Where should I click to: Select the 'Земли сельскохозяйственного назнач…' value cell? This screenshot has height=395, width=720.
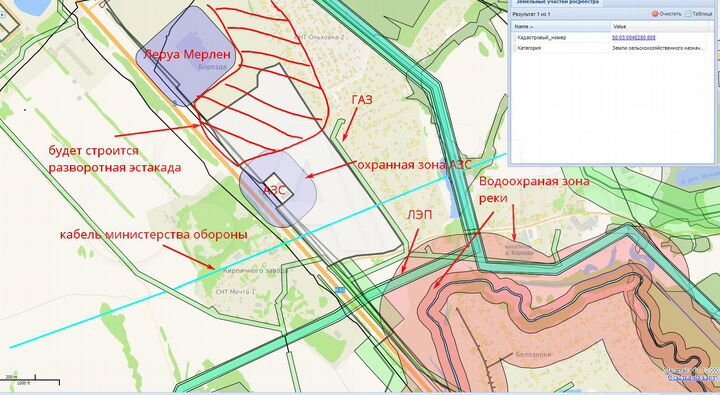pyautogui.click(x=657, y=48)
